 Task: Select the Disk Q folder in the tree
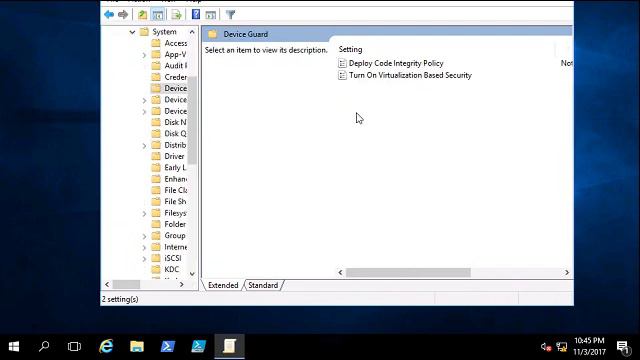pos(175,133)
